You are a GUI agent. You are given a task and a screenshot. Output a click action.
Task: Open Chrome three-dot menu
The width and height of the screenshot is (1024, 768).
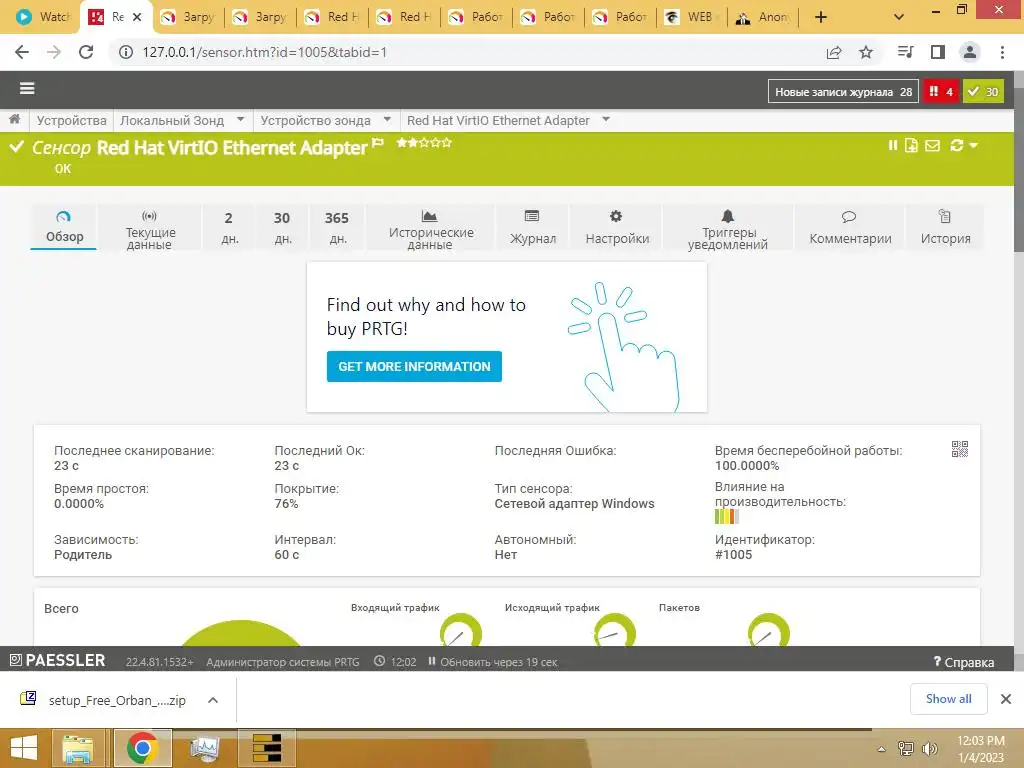point(1002,52)
